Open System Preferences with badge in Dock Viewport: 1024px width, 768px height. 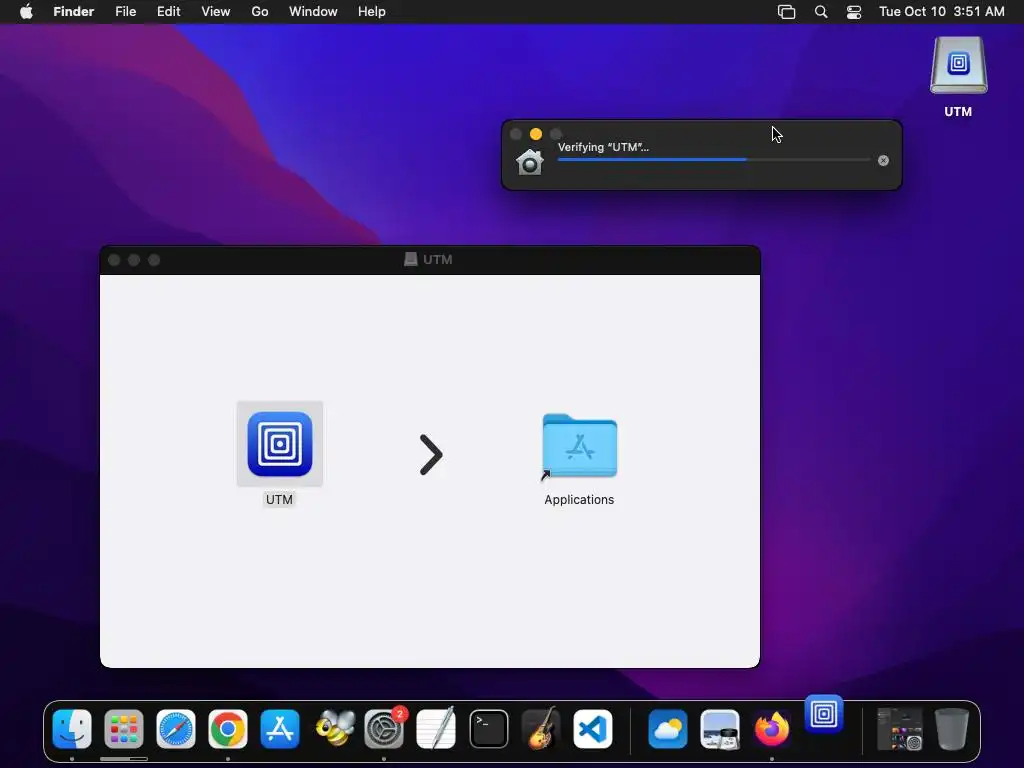(x=385, y=729)
